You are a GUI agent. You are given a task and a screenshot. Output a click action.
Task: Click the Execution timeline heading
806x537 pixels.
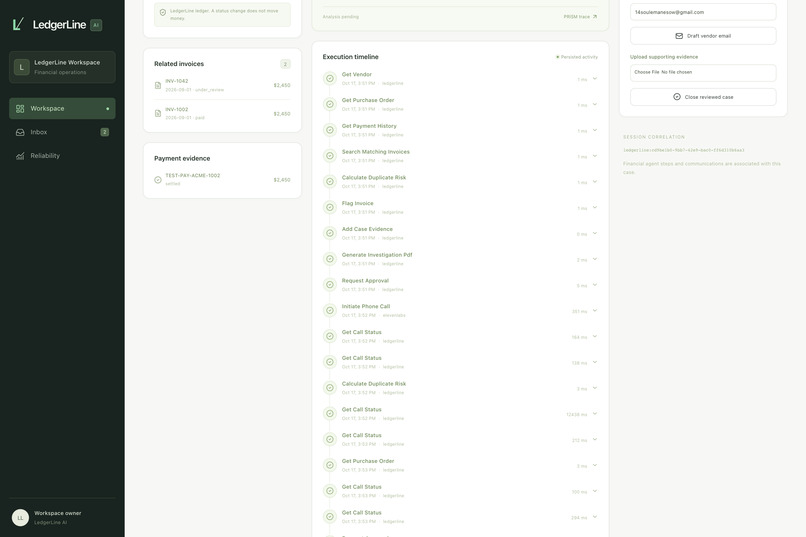(x=351, y=57)
